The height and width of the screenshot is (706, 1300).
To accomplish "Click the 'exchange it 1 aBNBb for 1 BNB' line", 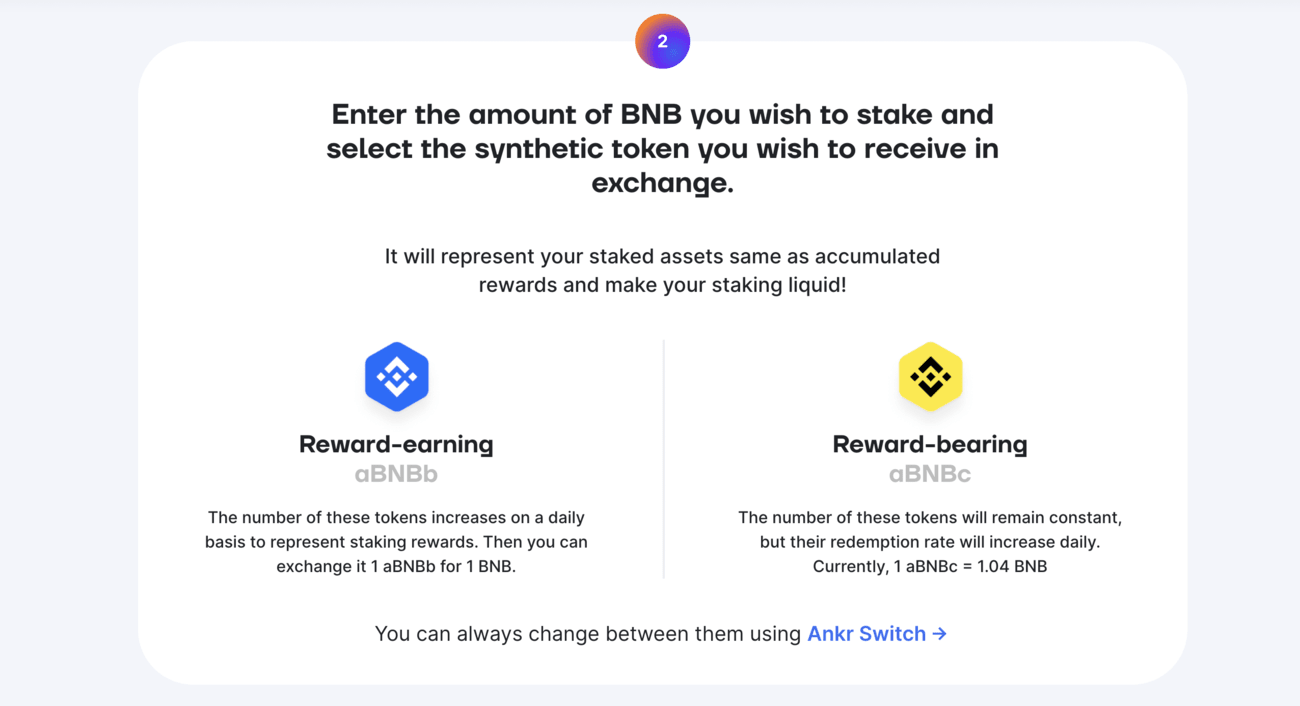I will coord(396,567).
